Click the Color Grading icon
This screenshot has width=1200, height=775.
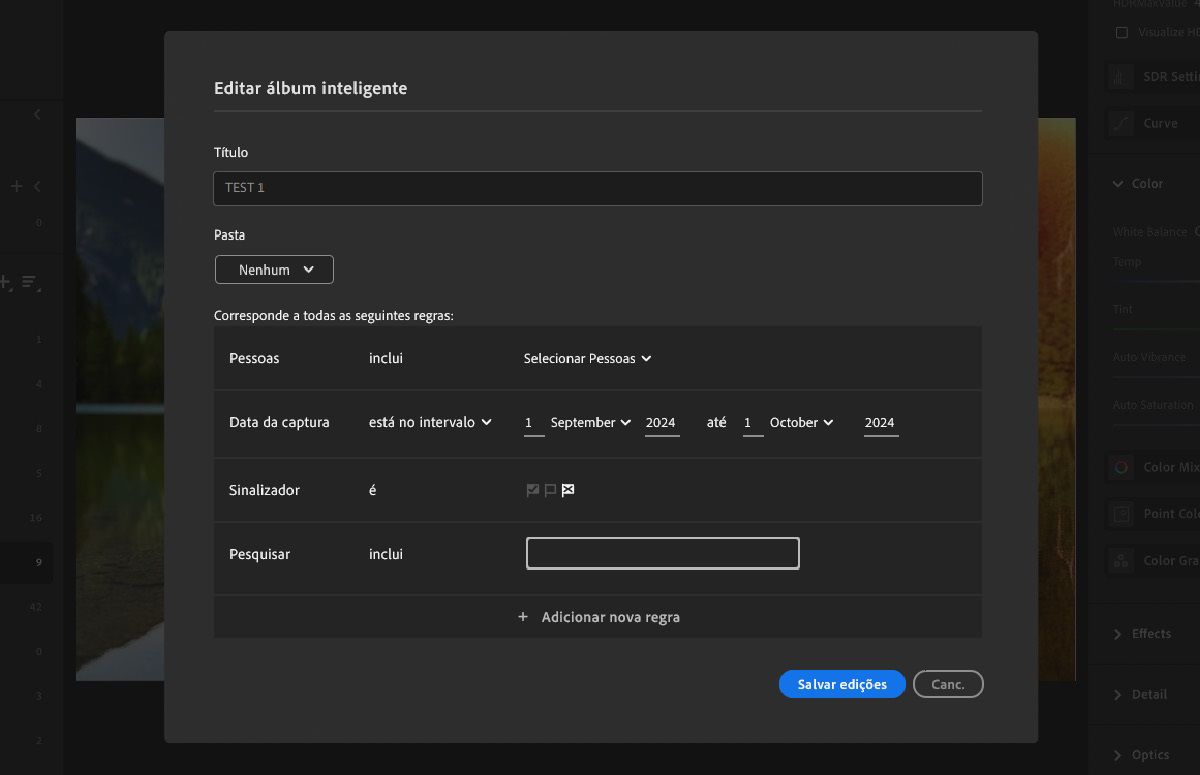pos(1122,561)
